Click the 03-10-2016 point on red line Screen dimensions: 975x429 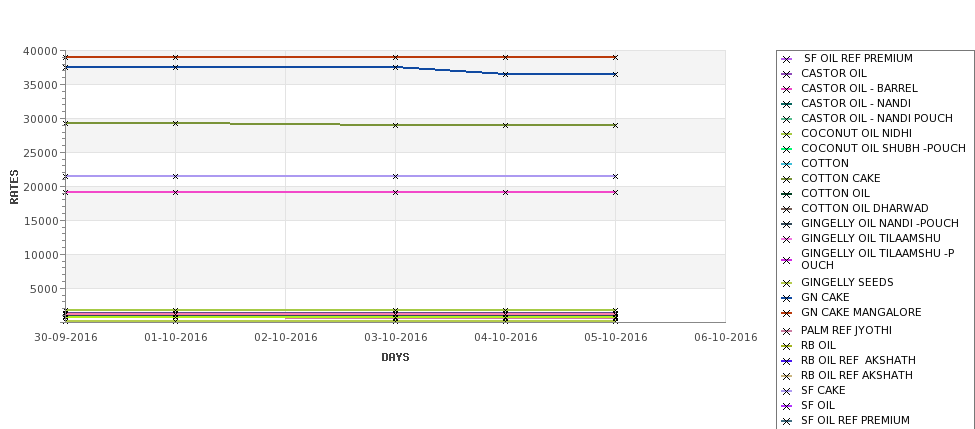pyautogui.click(x=395, y=57)
